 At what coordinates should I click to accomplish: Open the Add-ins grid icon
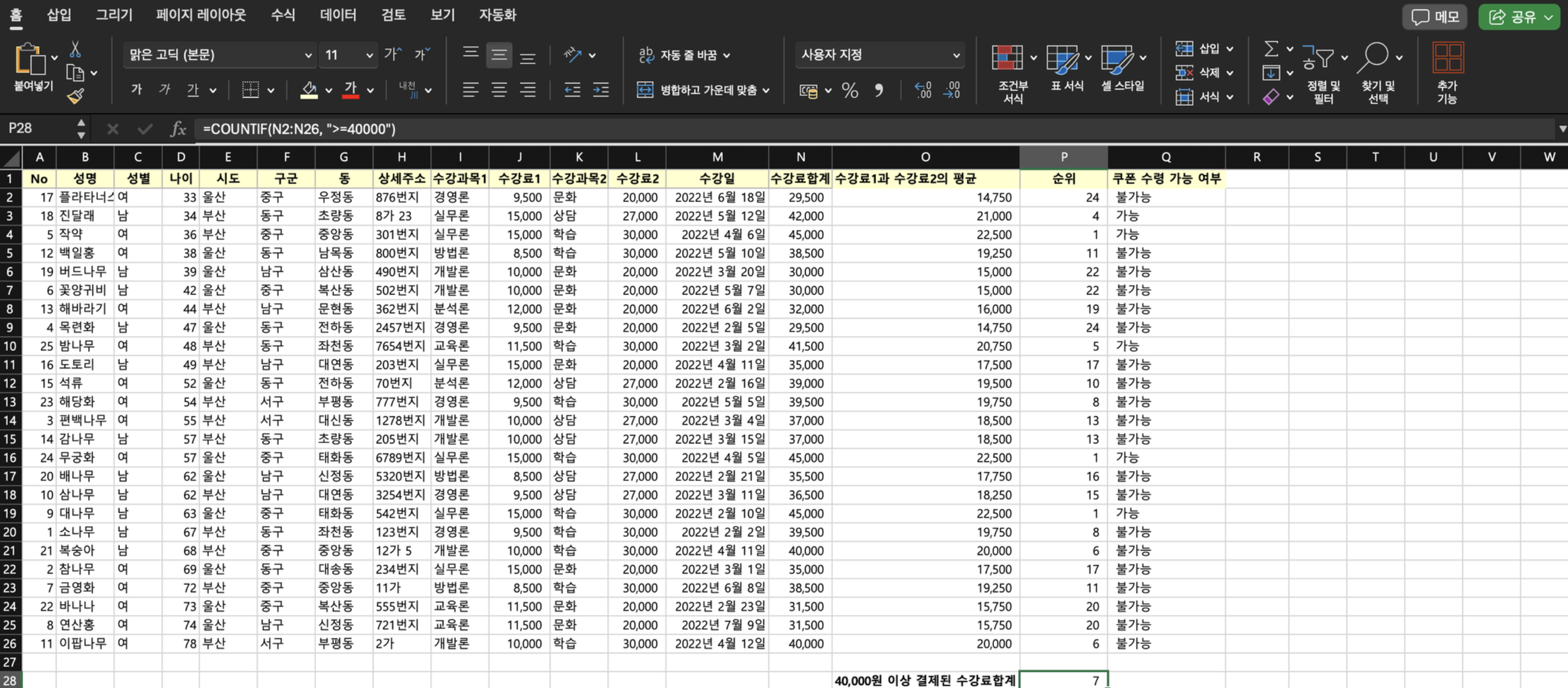(x=1447, y=58)
